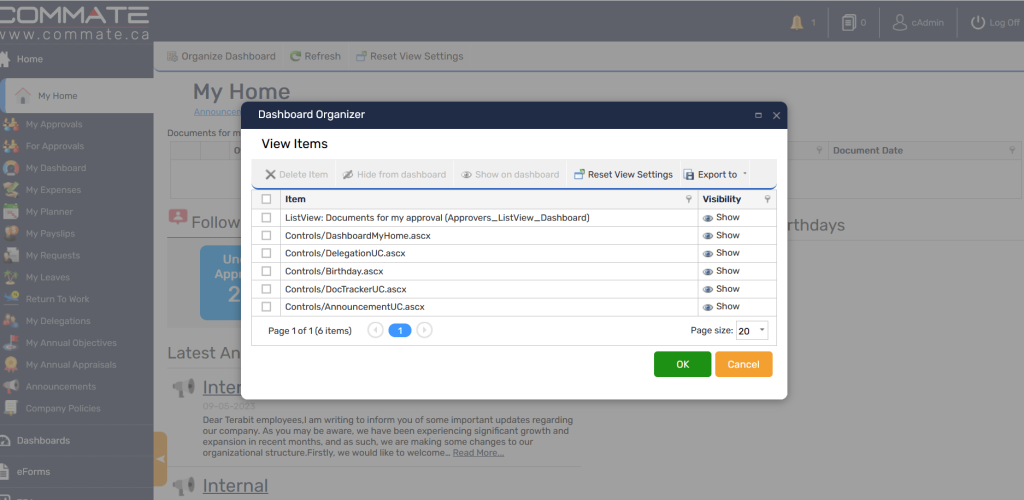Expand the Export to dropdown arrow

[744, 174]
